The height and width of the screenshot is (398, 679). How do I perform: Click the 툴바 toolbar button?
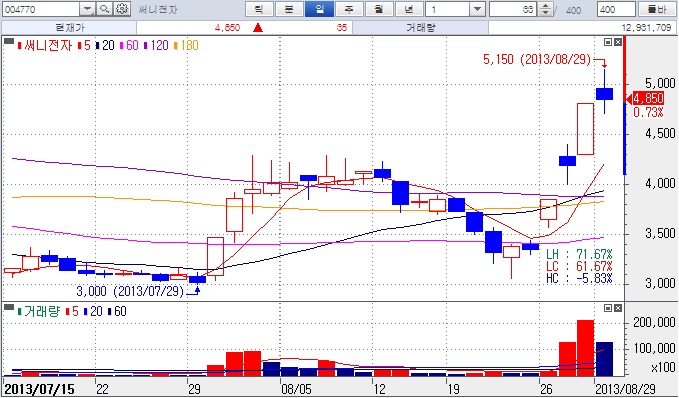658,9
